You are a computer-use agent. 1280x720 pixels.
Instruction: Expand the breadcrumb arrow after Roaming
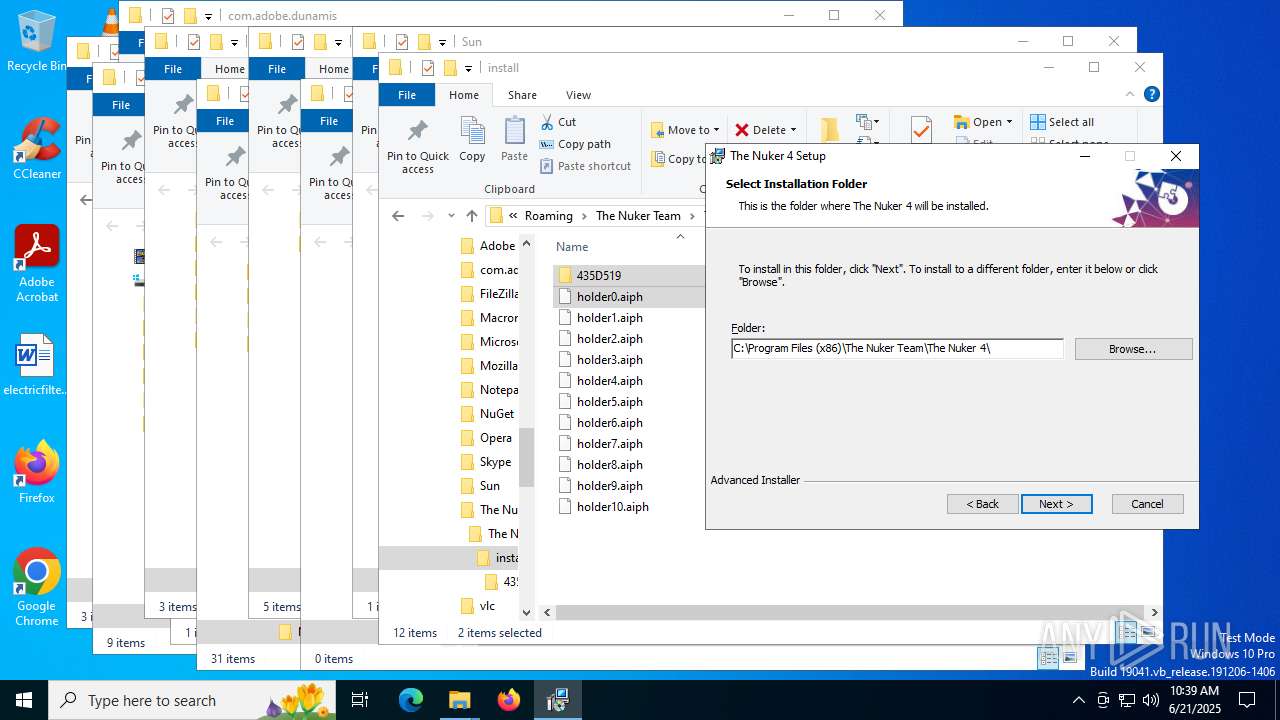(584, 216)
